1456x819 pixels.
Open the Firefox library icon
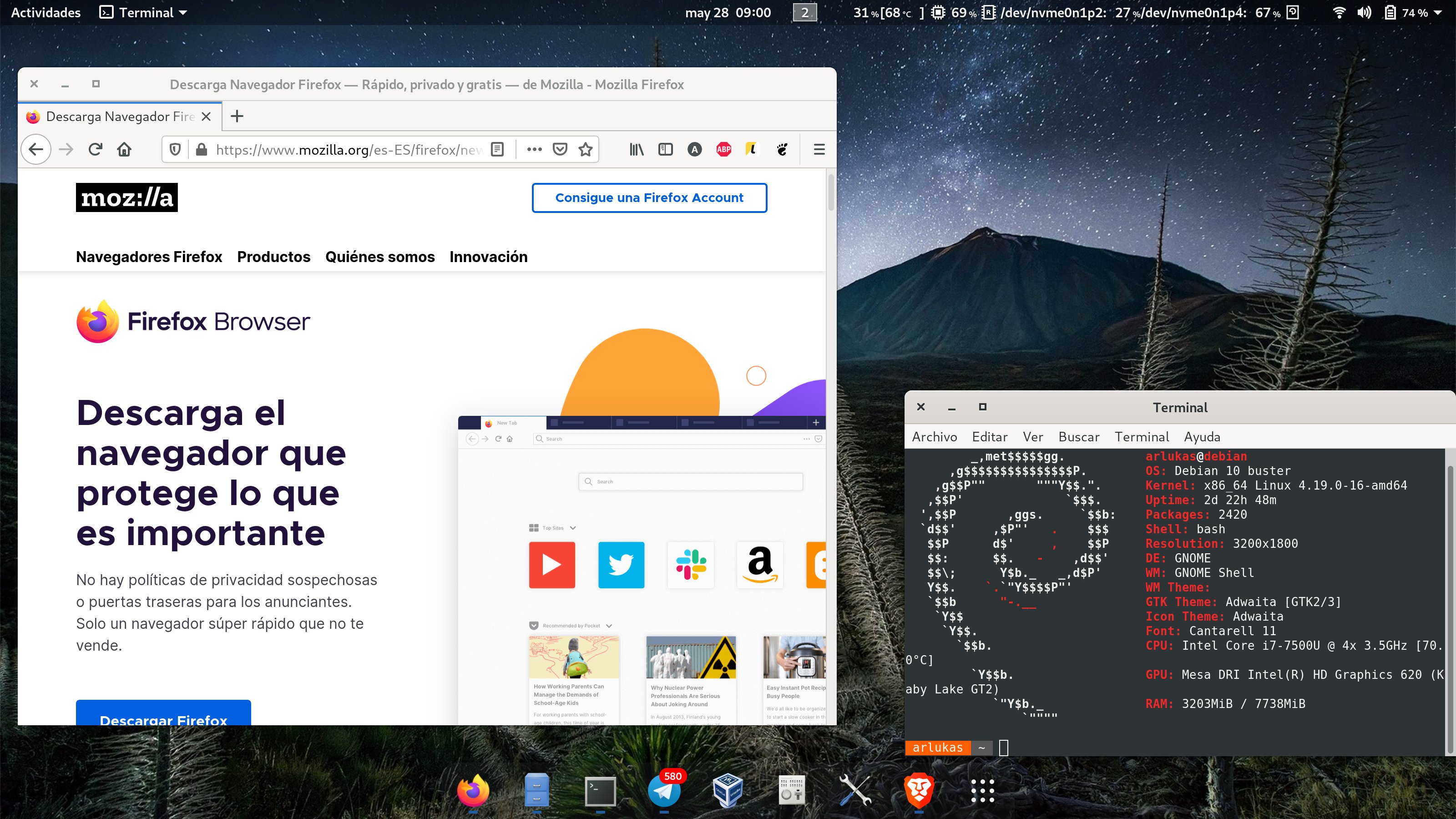[x=637, y=149]
